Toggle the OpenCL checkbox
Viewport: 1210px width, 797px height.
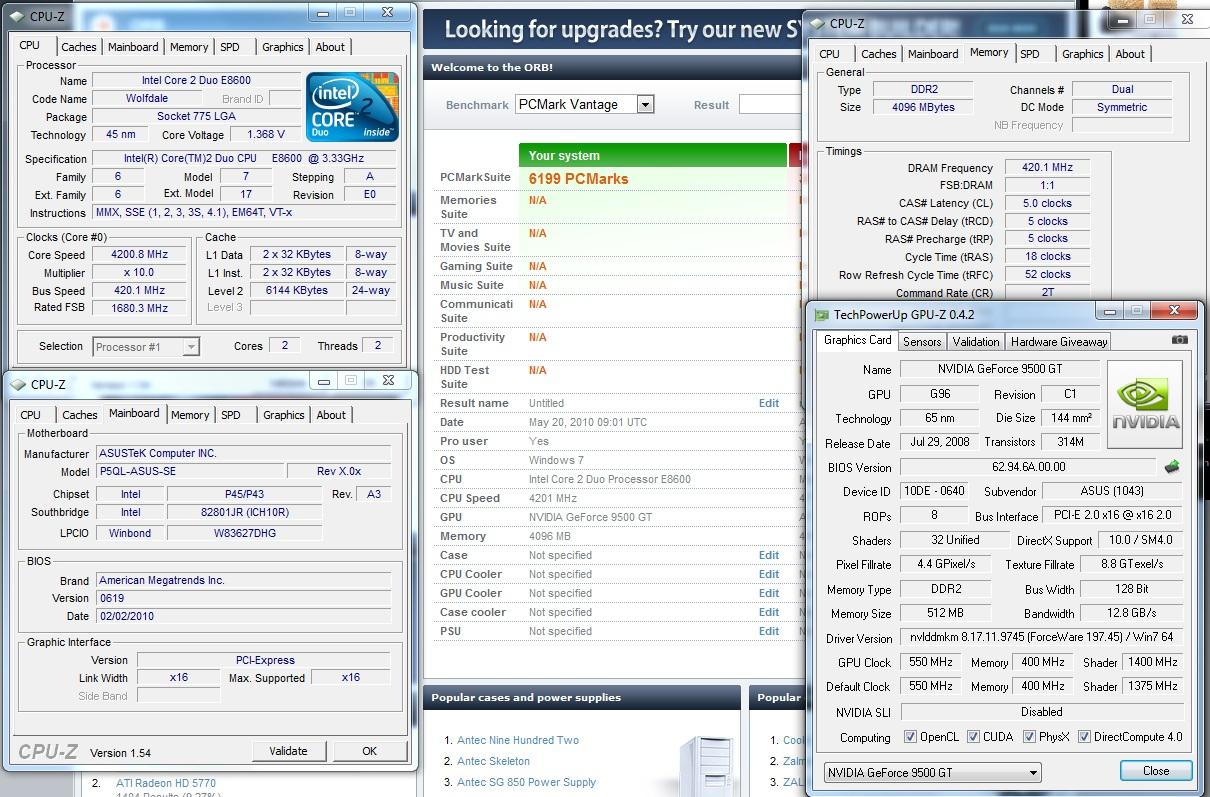tap(910, 737)
